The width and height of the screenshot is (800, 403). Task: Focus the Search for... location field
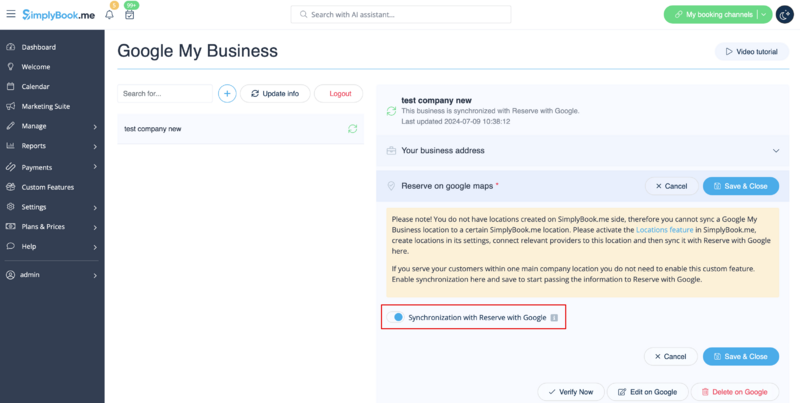[165, 93]
